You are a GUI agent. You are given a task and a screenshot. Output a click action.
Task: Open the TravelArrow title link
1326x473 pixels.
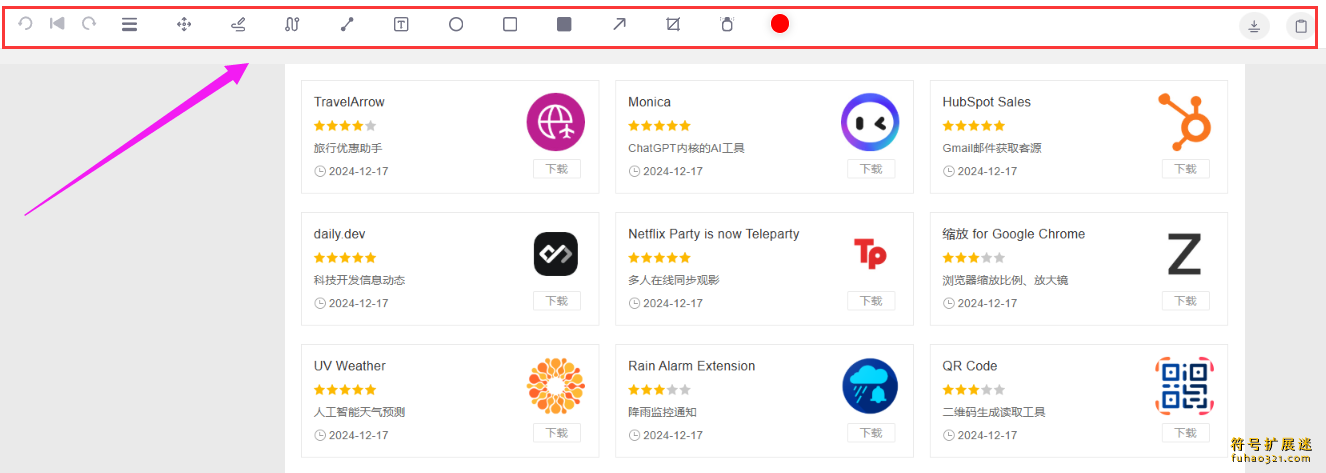pyautogui.click(x=349, y=102)
